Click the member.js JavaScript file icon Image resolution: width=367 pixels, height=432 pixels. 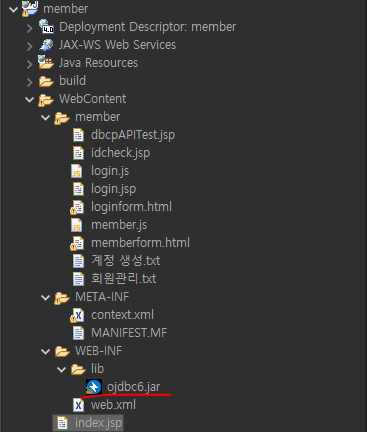point(77,225)
